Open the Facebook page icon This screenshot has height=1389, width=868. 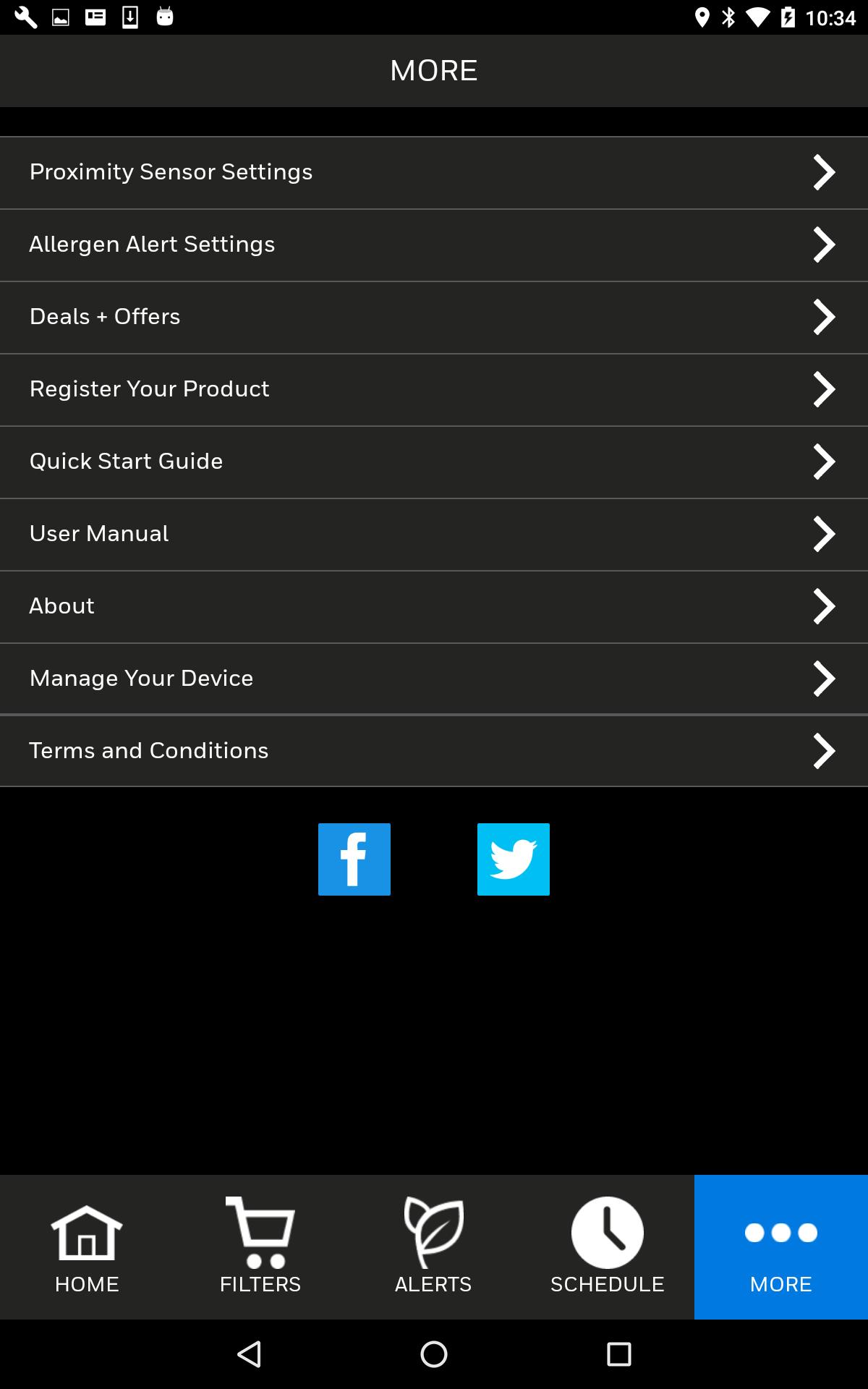click(x=354, y=859)
